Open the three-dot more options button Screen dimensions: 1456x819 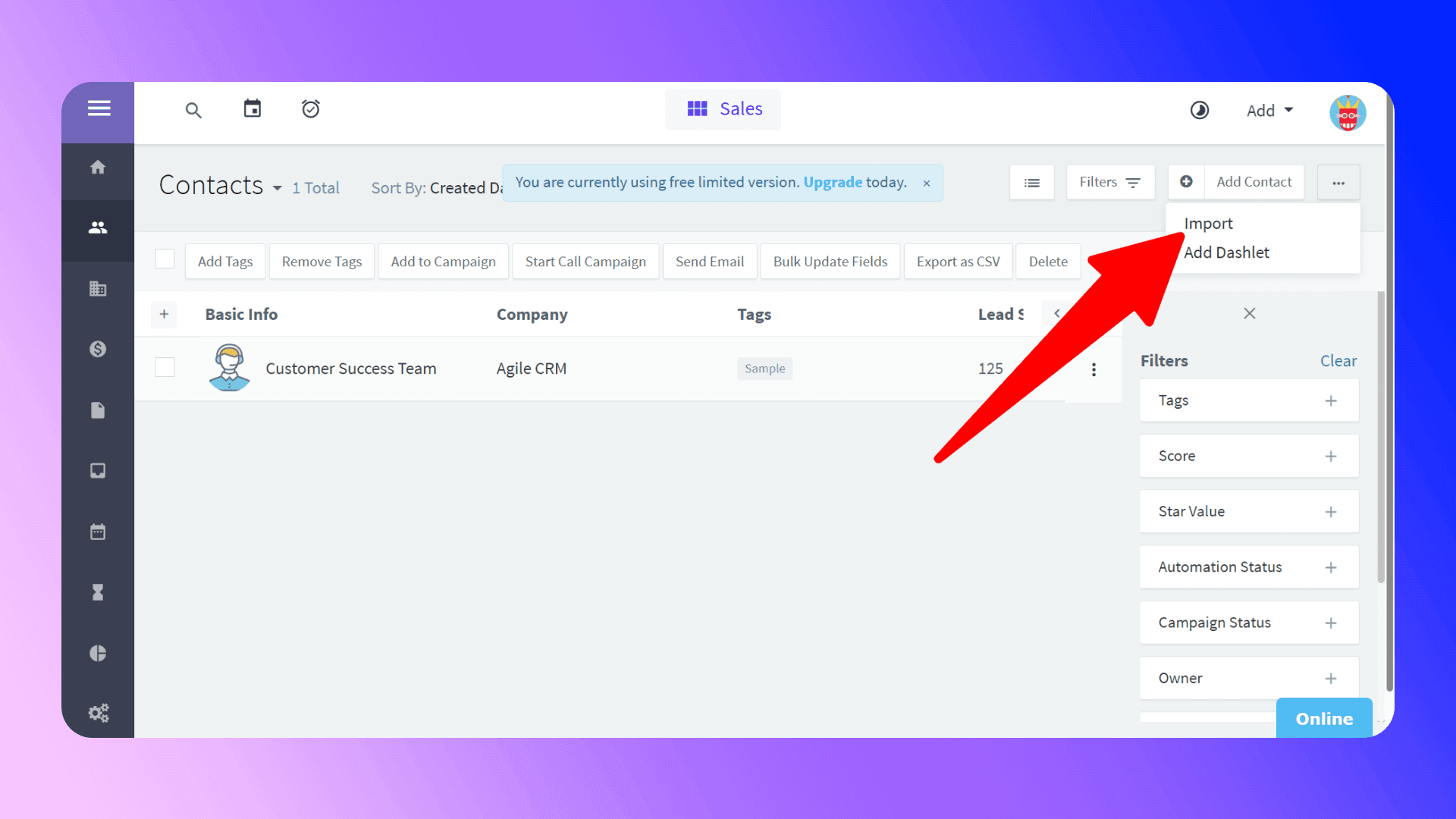tap(1338, 183)
